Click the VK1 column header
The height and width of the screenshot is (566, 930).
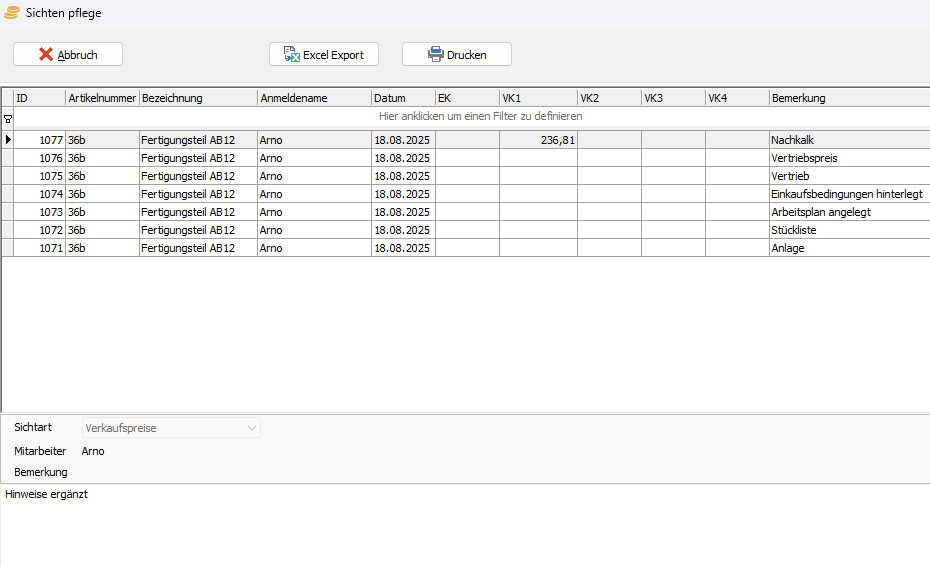point(538,98)
